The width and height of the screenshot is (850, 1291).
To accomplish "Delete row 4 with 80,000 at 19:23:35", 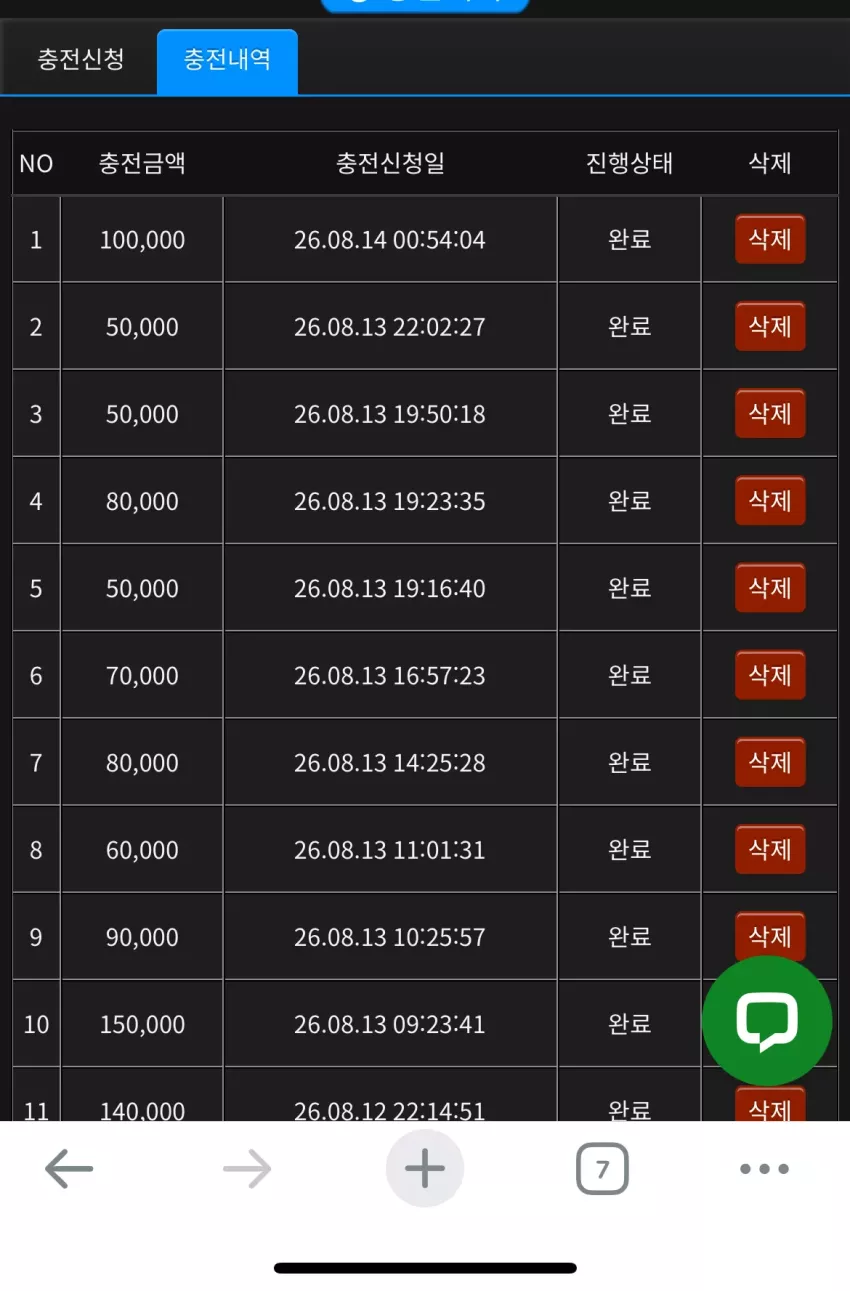I will pos(770,500).
